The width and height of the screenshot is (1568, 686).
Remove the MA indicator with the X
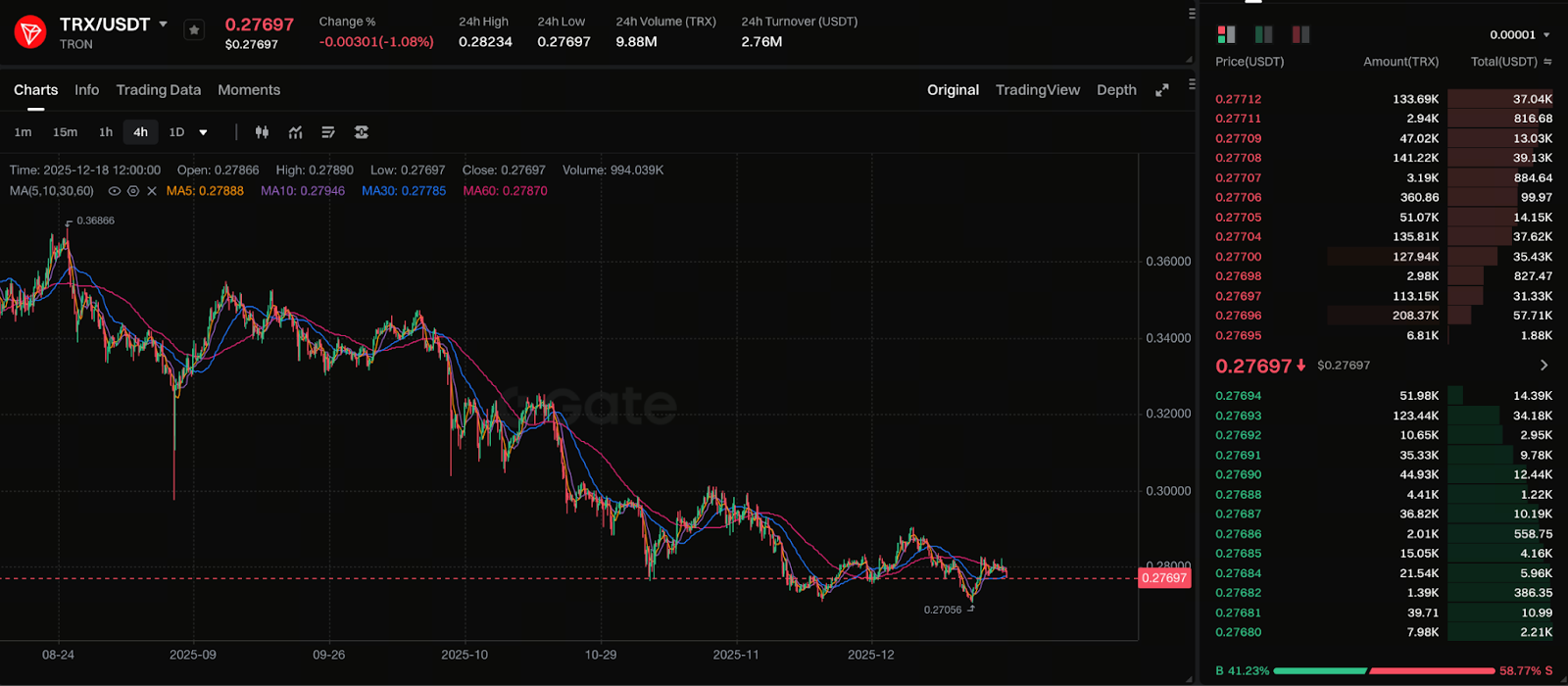tap(152, 191)
